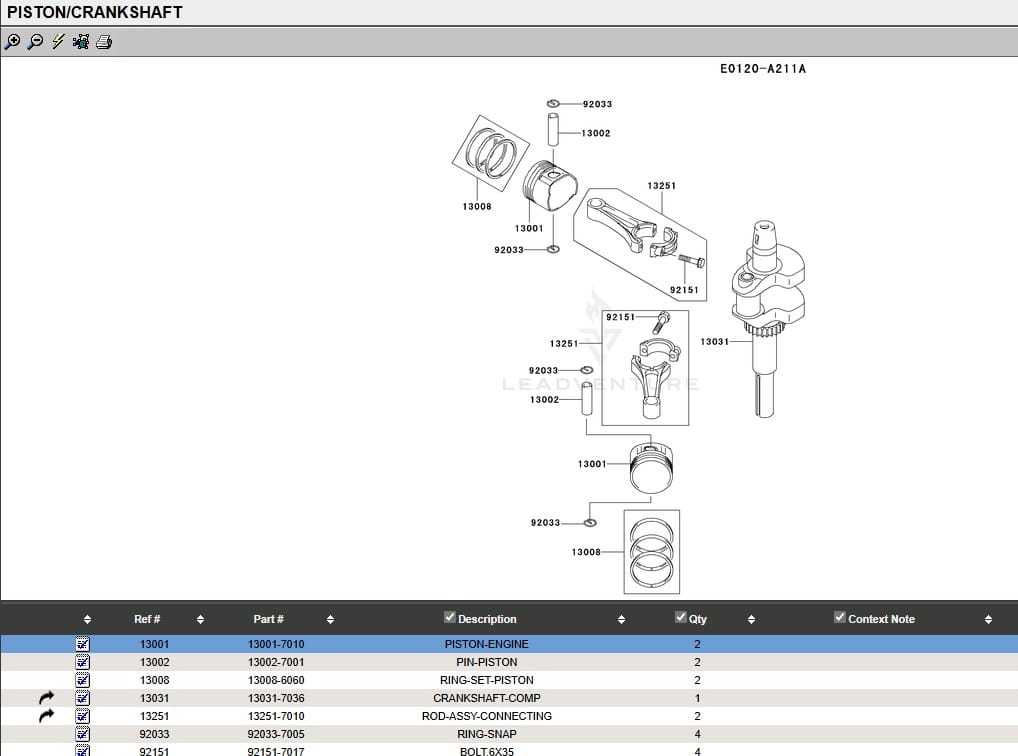Click the crankshaft label 13031 in diagram
1018x756 pixels.
[714, 342]
